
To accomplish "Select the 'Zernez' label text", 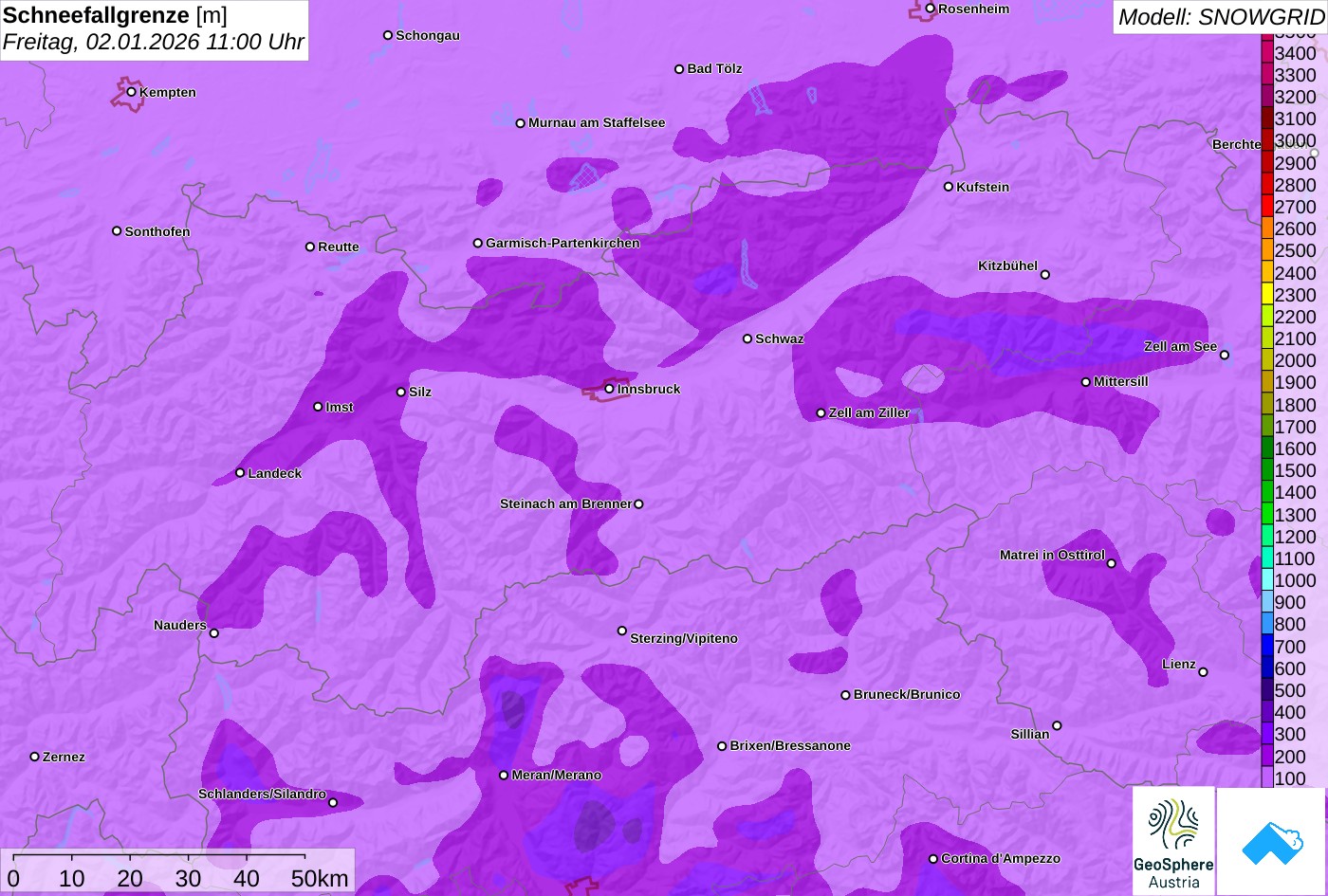I will click(64, 758).
